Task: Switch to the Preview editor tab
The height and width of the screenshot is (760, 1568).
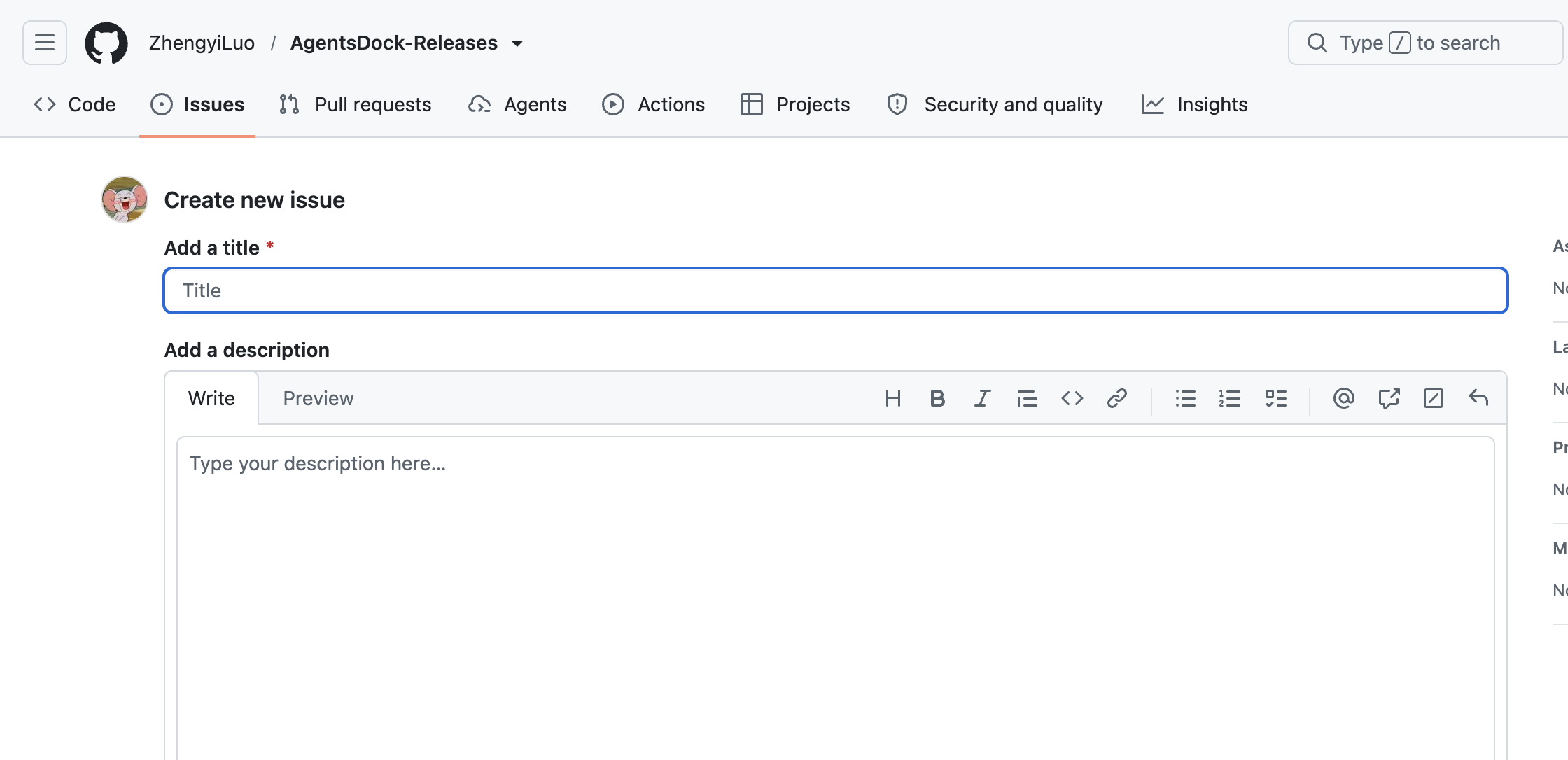Action: click(318, 398)
